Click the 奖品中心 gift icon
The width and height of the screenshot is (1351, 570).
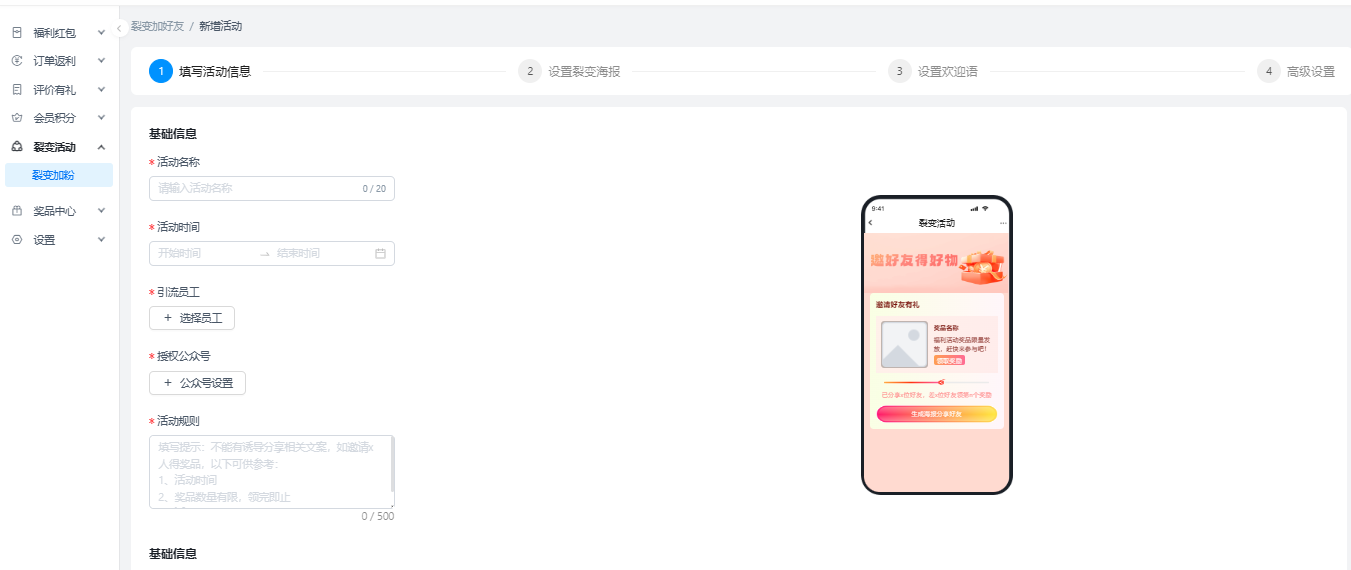[x=17, y=211]
